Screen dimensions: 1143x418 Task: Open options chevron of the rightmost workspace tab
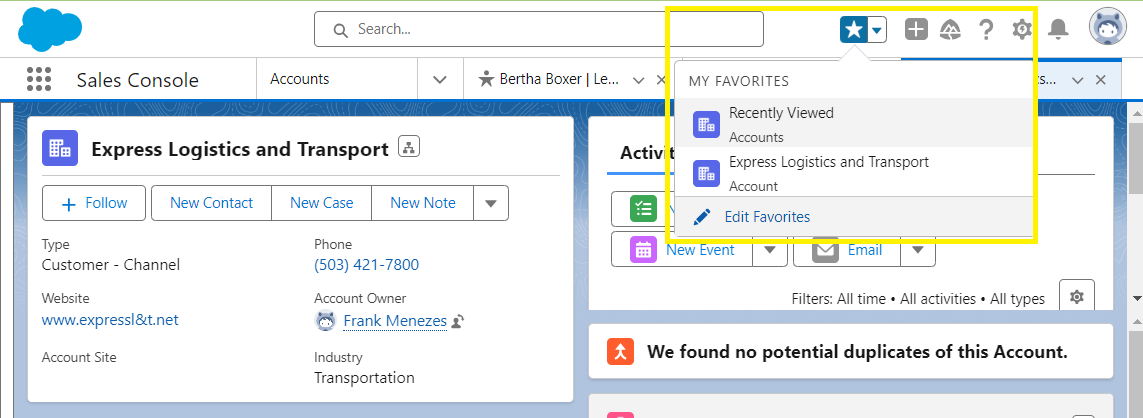tap(1079, 80)
